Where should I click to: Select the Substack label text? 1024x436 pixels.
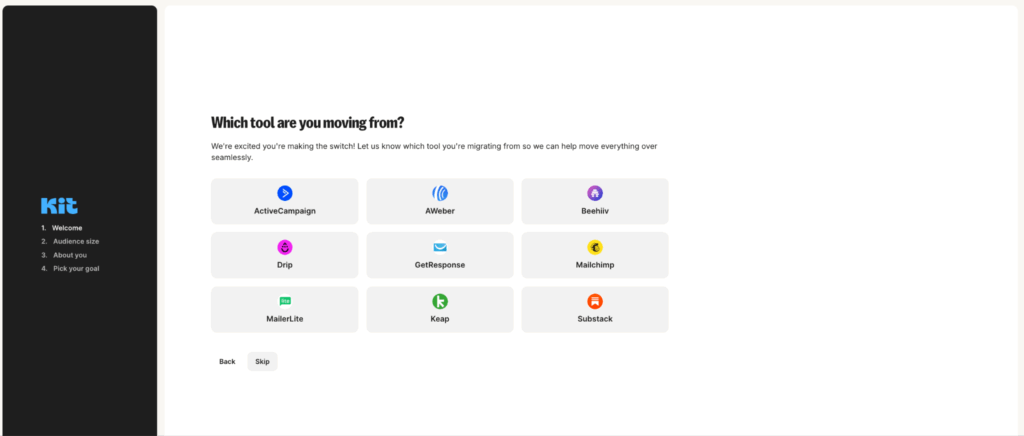point(595,319)
